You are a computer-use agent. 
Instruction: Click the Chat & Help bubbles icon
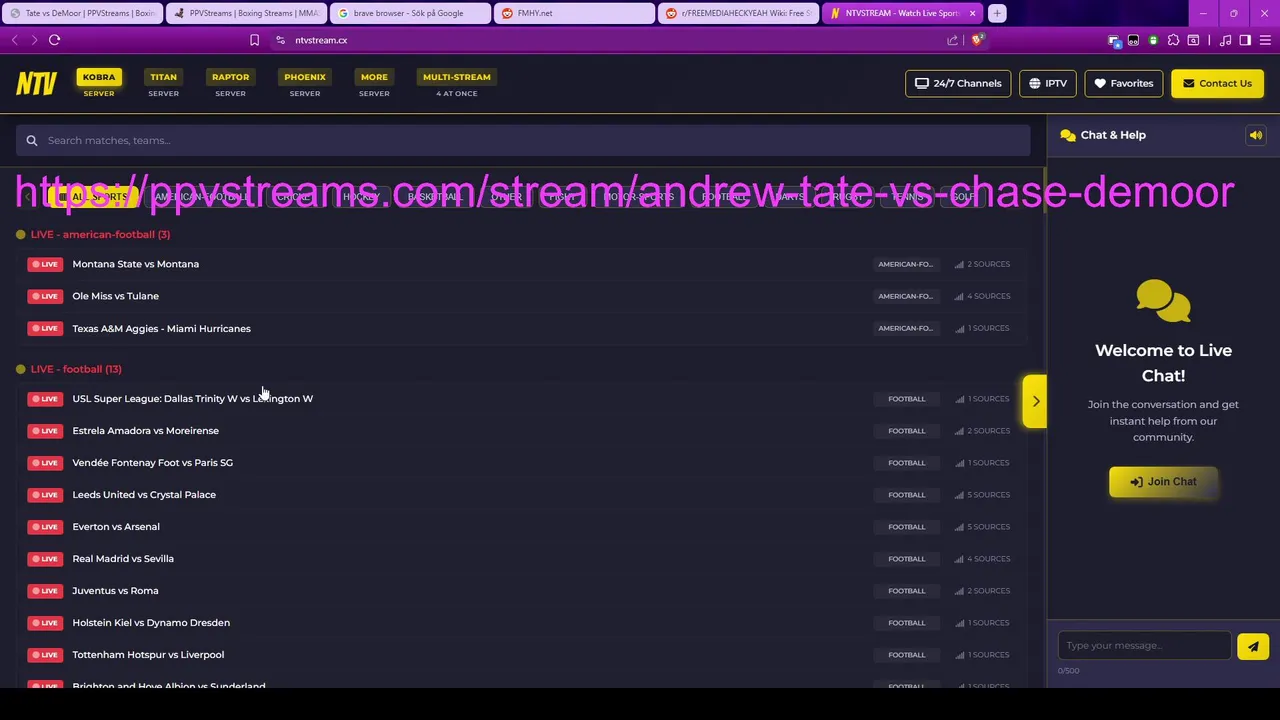[x=1068, y=135]
